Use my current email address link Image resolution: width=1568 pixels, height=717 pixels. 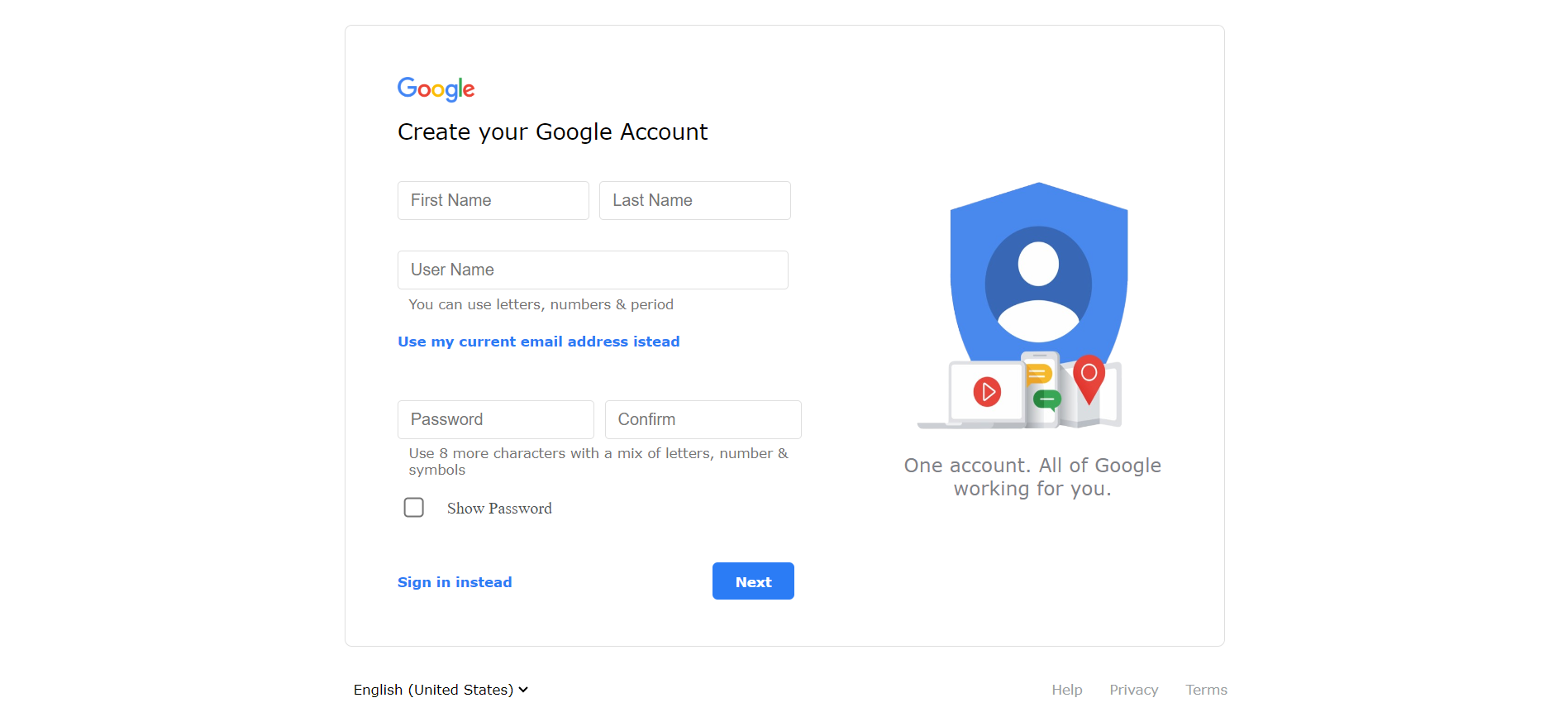(x=539, y=342)
